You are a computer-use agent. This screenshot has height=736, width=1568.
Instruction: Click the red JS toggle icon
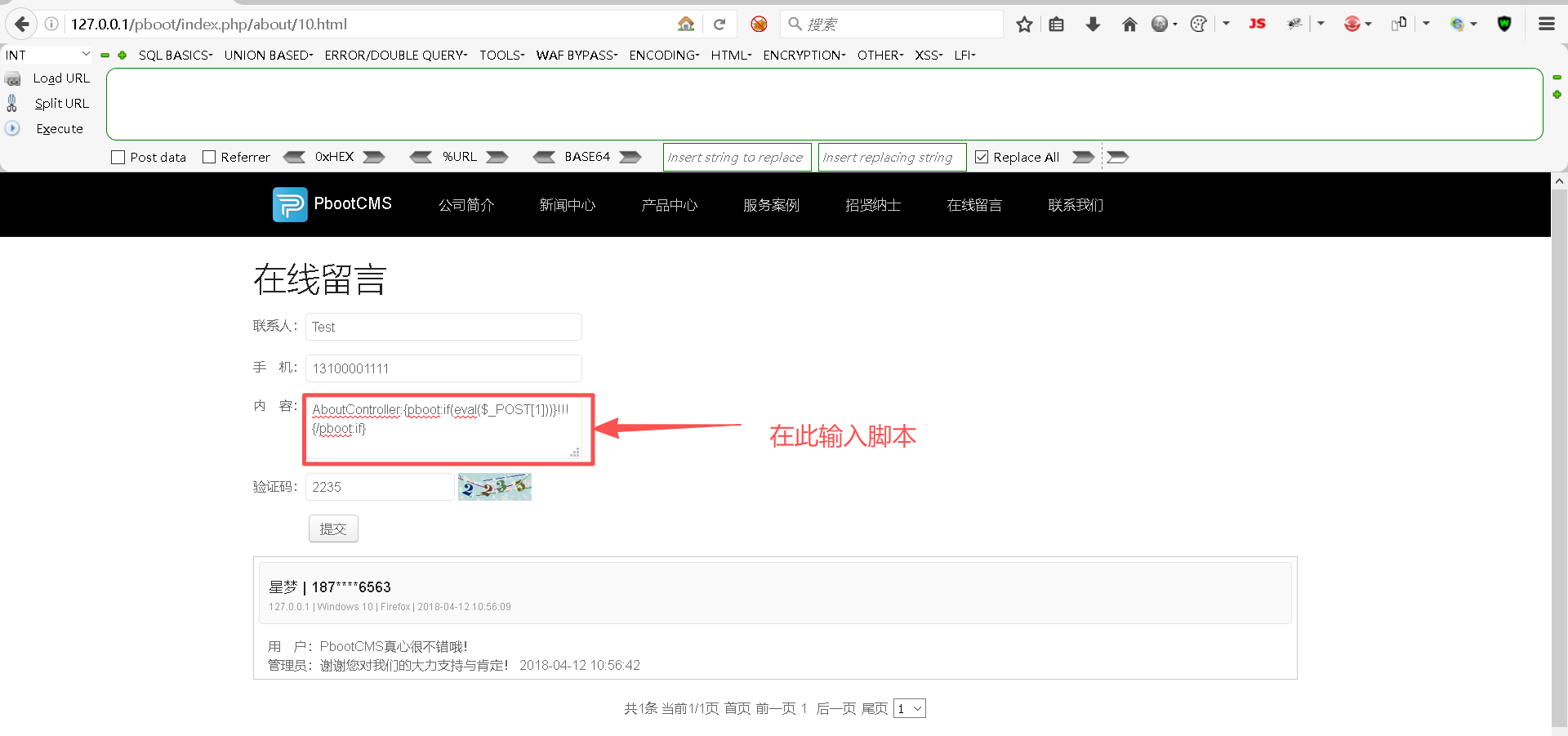click(1257, 24)
